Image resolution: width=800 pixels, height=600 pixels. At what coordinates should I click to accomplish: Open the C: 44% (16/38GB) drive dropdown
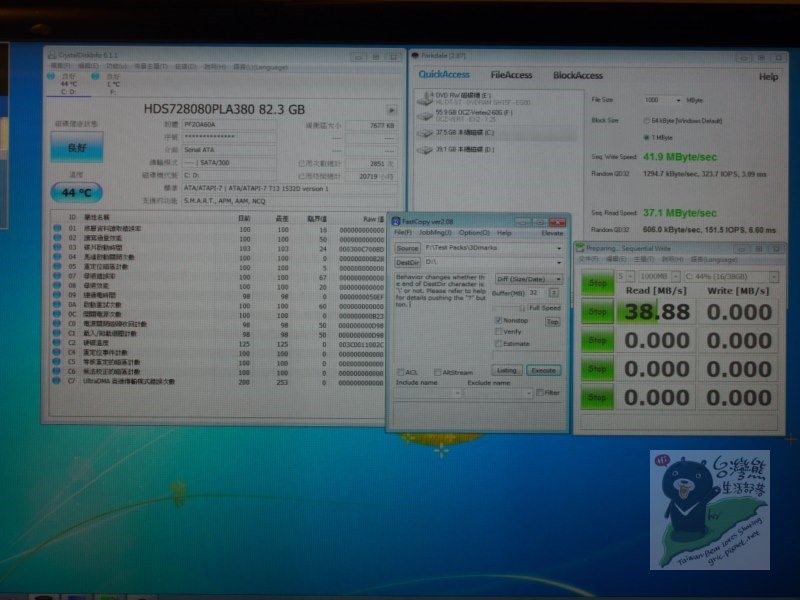774,277
